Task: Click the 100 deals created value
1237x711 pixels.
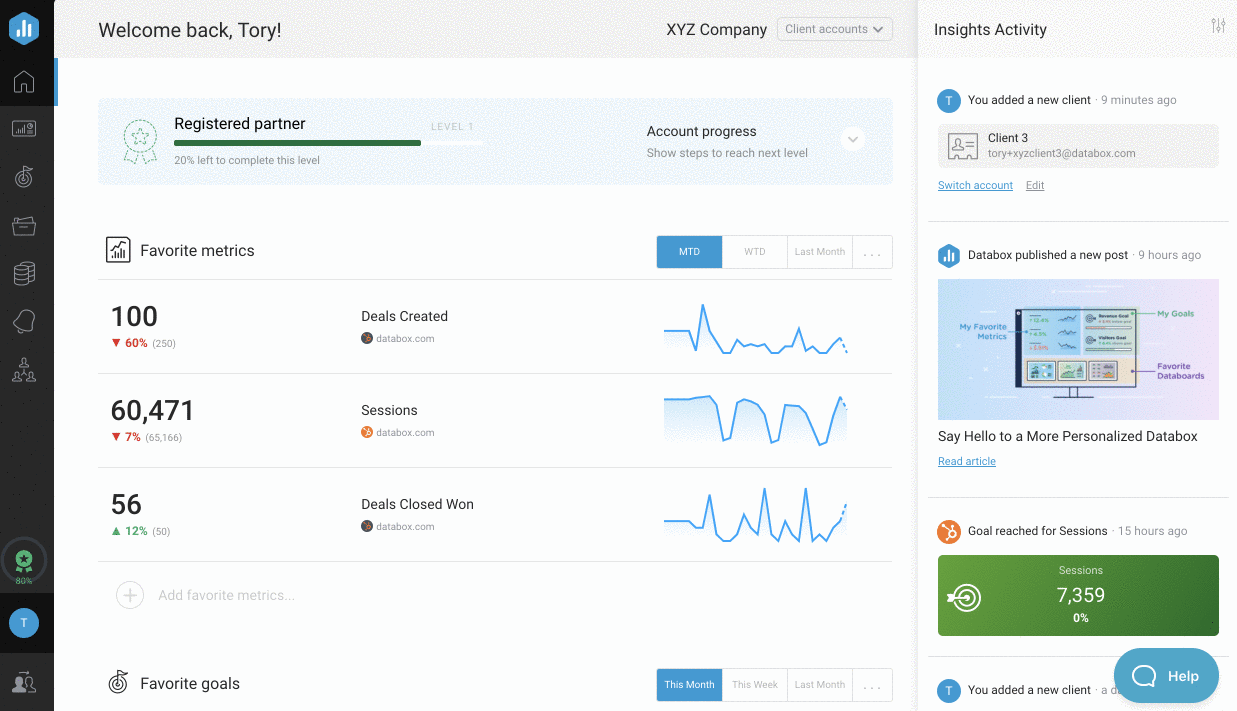Action: coord(134,317)
